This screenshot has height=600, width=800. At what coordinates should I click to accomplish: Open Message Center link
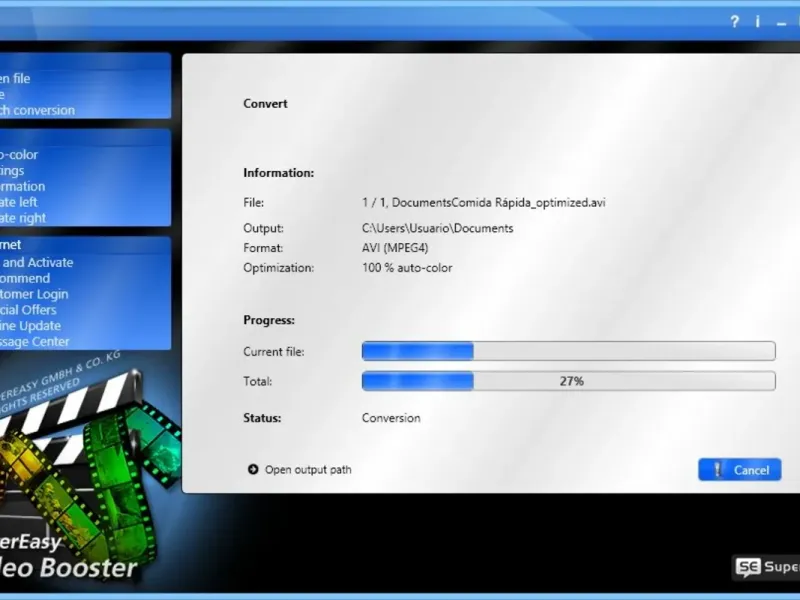pos(35,341)
